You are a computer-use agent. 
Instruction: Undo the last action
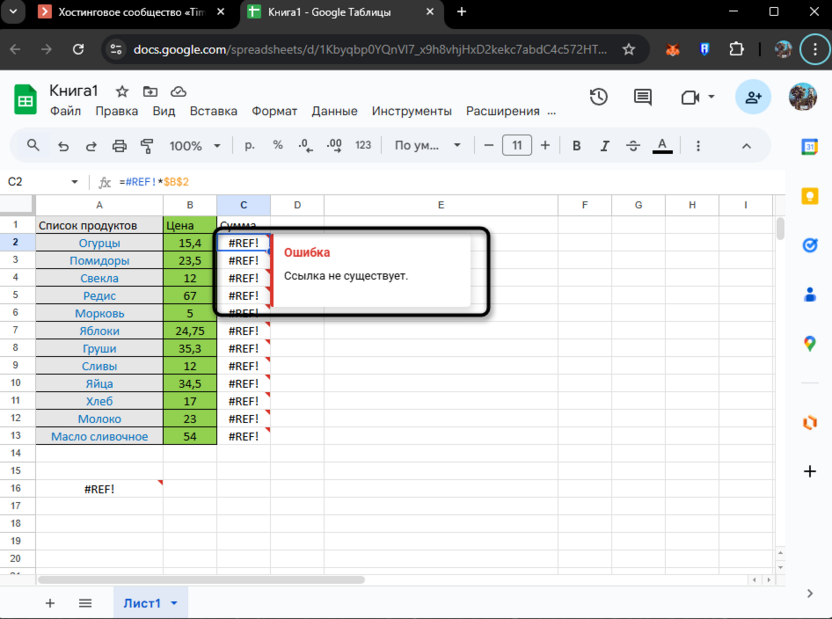tap(63, 146)
